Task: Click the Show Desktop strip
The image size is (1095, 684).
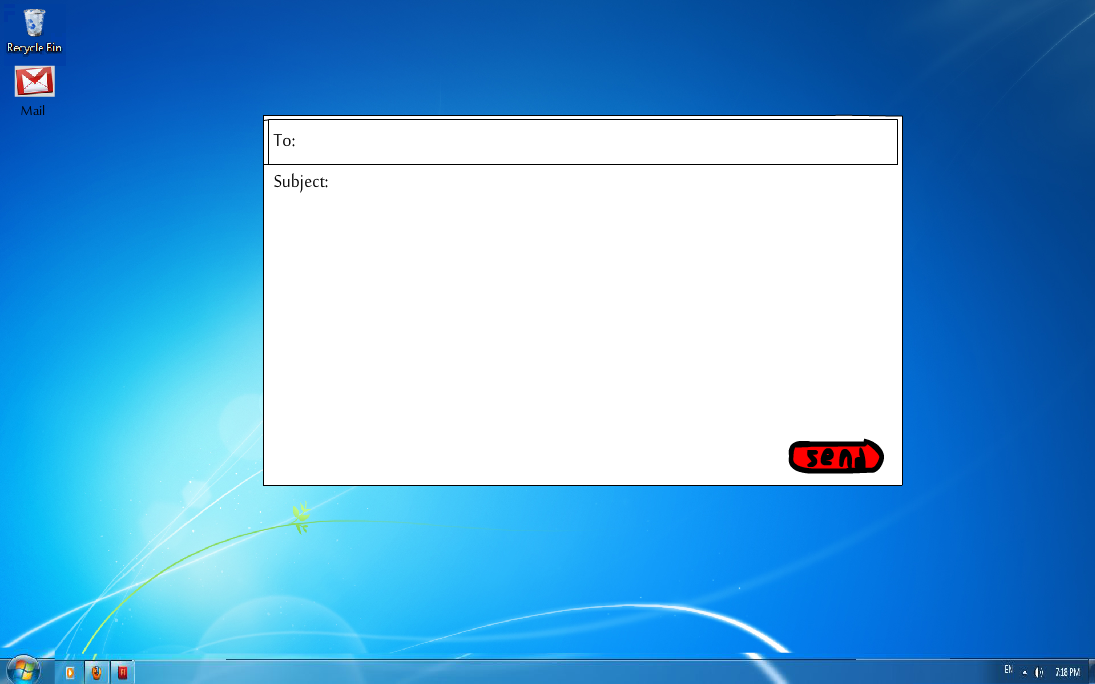Action: tap(1090, 671)
